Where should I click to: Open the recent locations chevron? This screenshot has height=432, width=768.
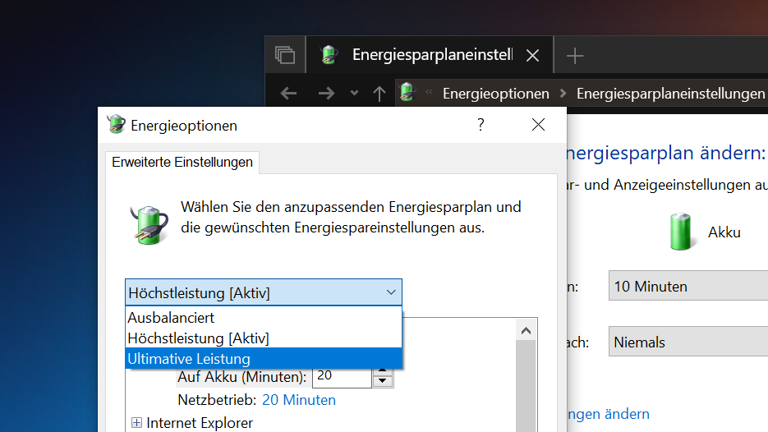point(353,94)
